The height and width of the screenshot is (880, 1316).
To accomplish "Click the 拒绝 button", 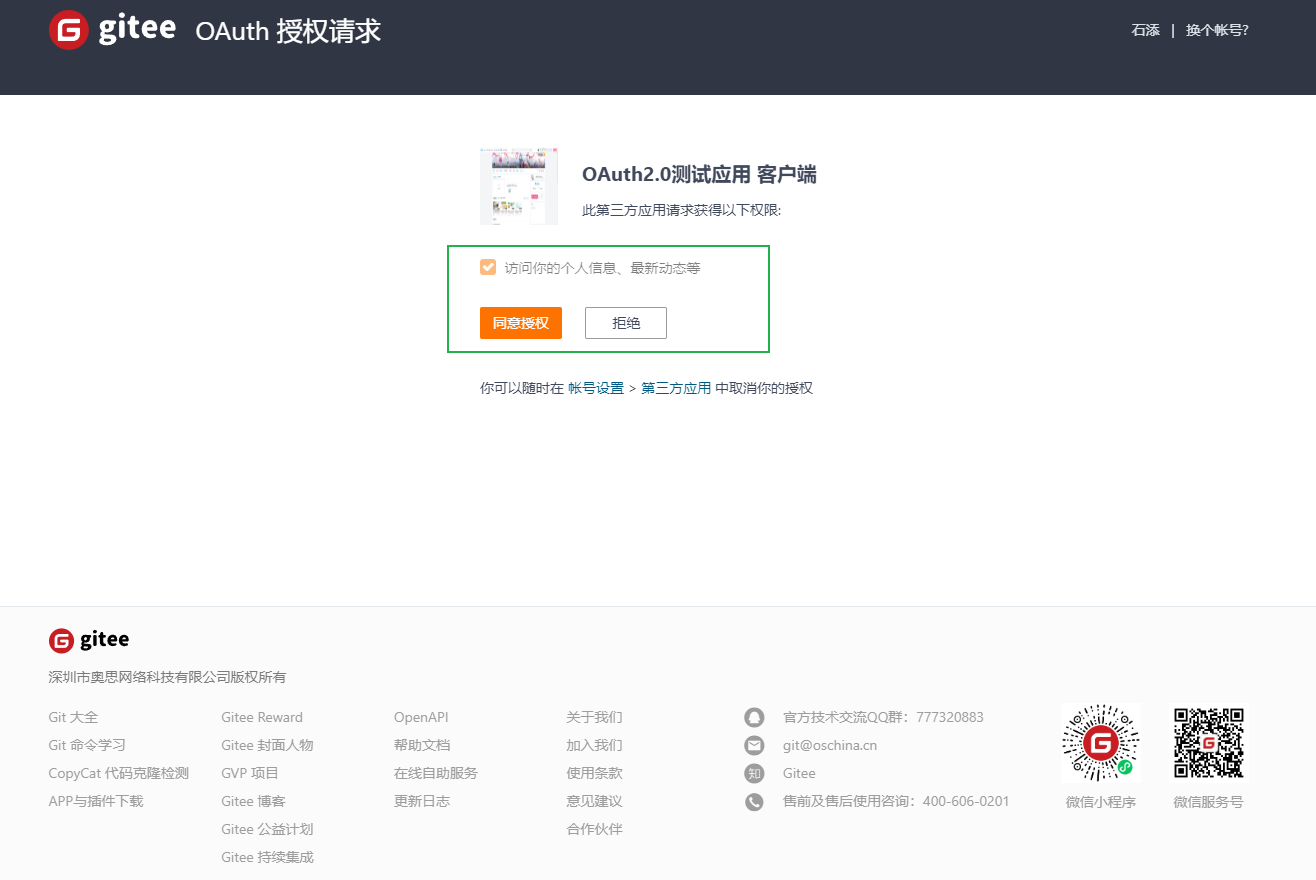I will (x=625, y=322).
